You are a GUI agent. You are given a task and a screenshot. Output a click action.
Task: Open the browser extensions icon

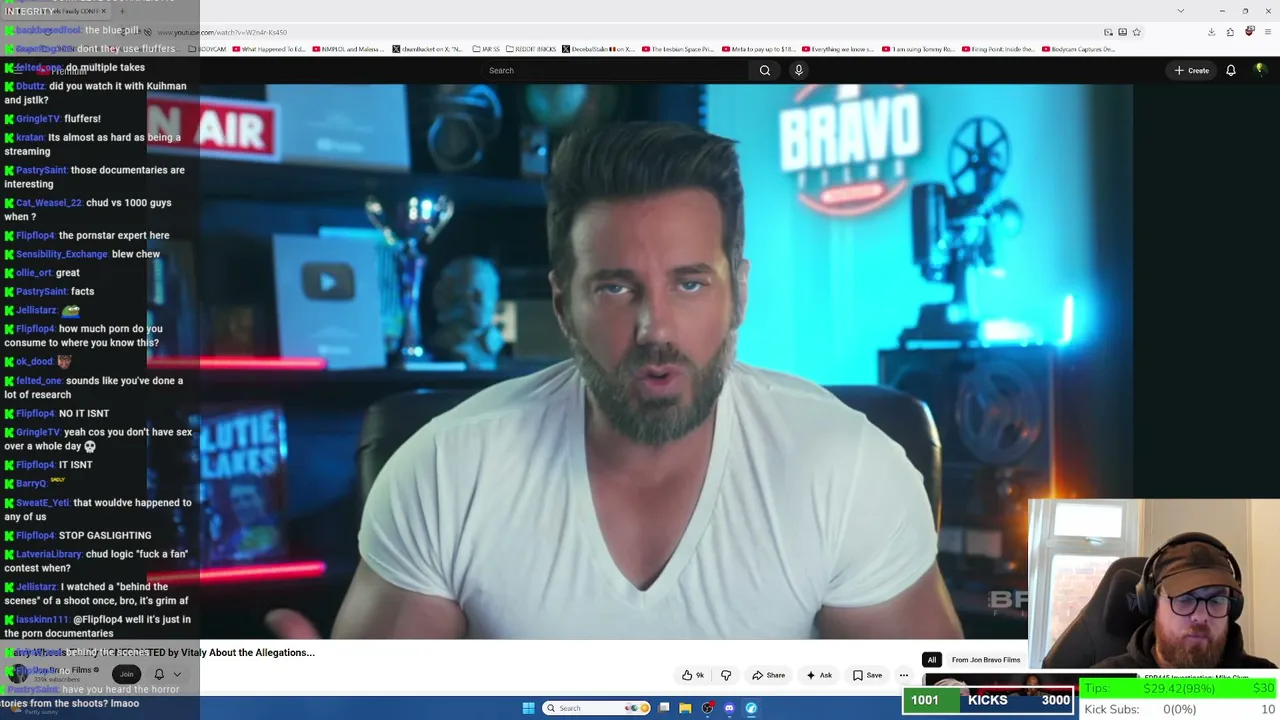[x=1230, y=32]
